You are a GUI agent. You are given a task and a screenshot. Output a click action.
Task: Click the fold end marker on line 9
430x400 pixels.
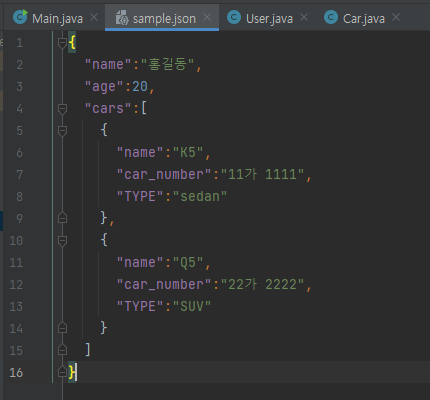(62, 218)
